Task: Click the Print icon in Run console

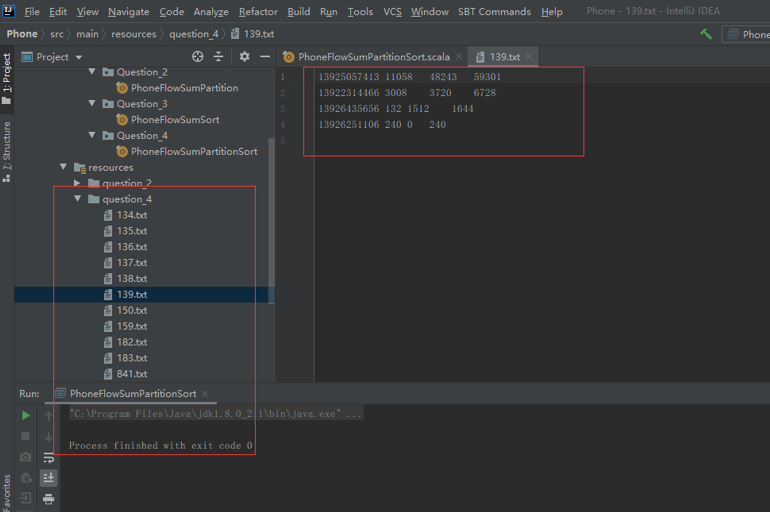Action: [x=48, y=499]
